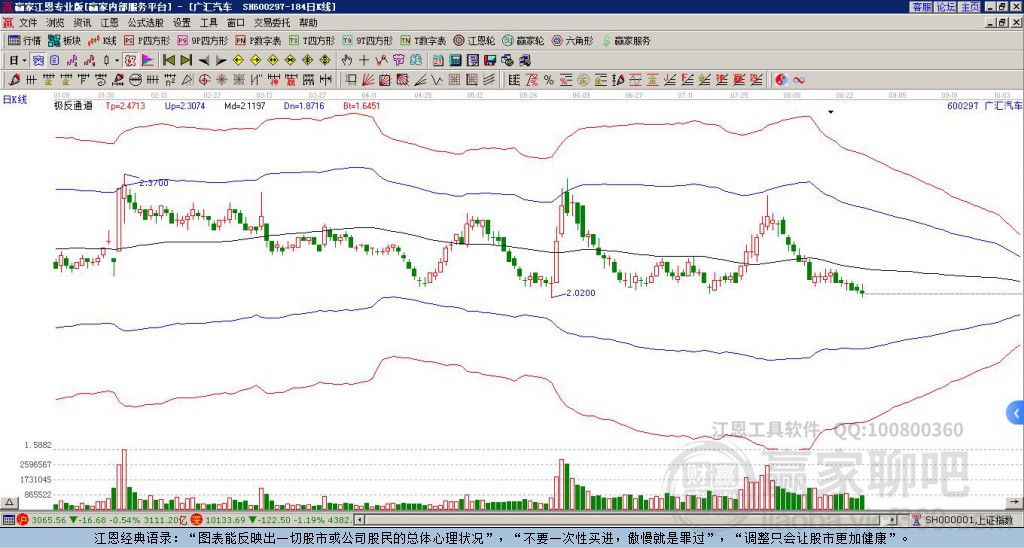Image resolution: width=1024 pixels, height=548 pixels.
Task: Toggle the 权 adjustment button
Action: pos(130,61)
